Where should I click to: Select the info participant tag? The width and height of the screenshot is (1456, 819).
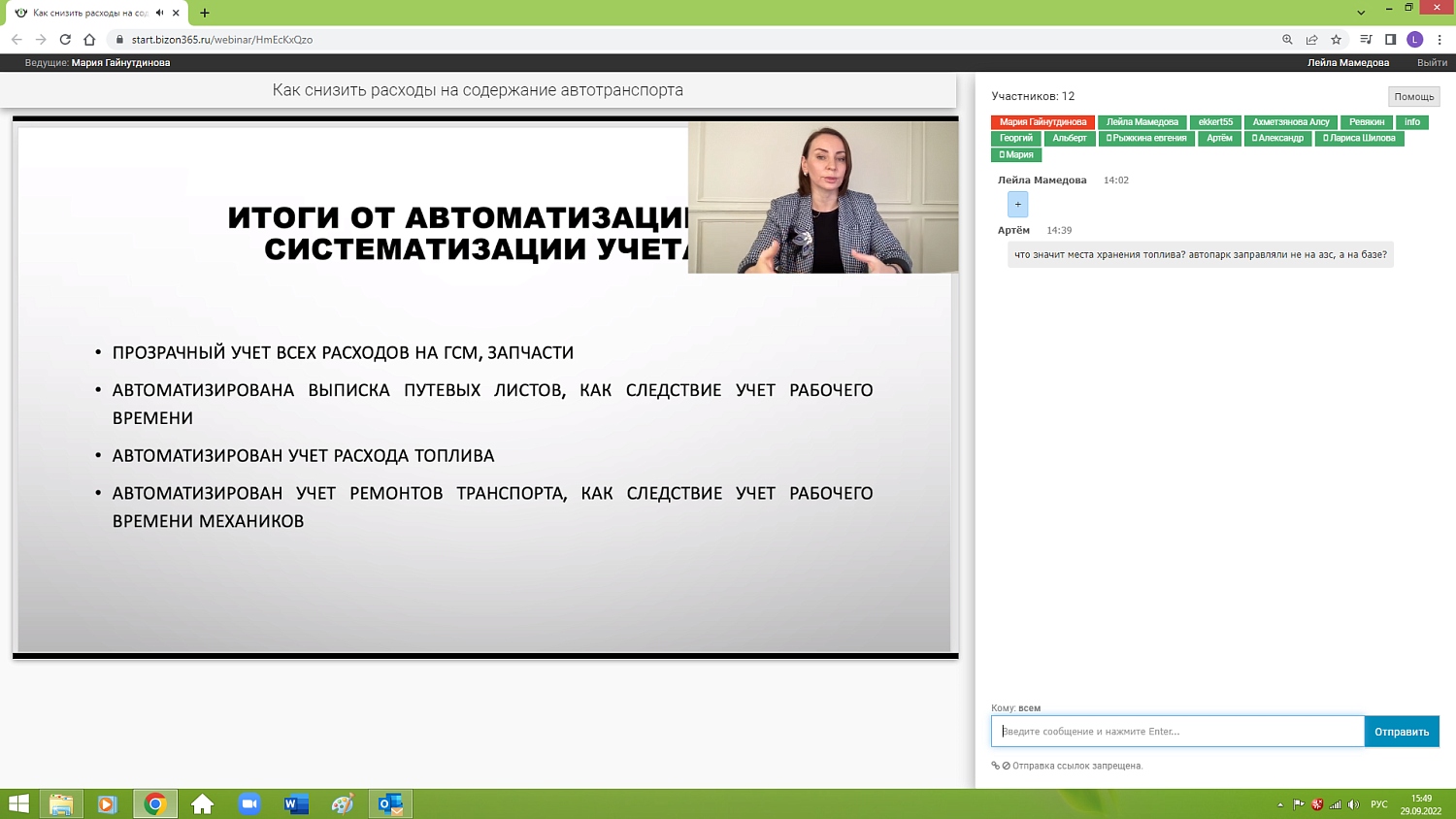click(x=1412, y=122)
